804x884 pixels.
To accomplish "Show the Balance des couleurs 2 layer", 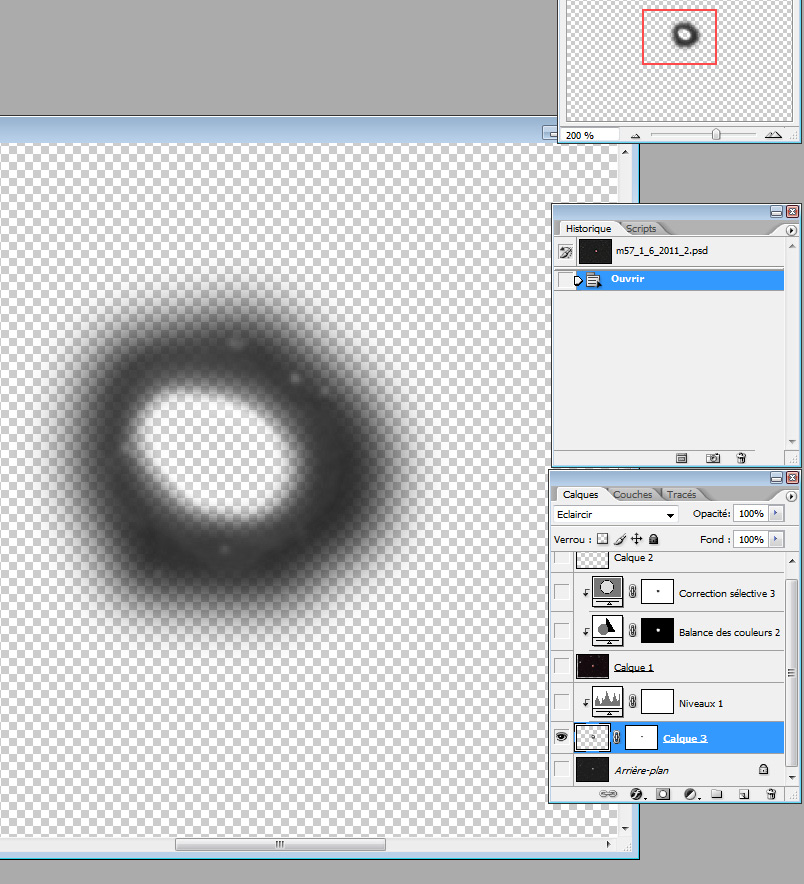I will coord(562,630).
